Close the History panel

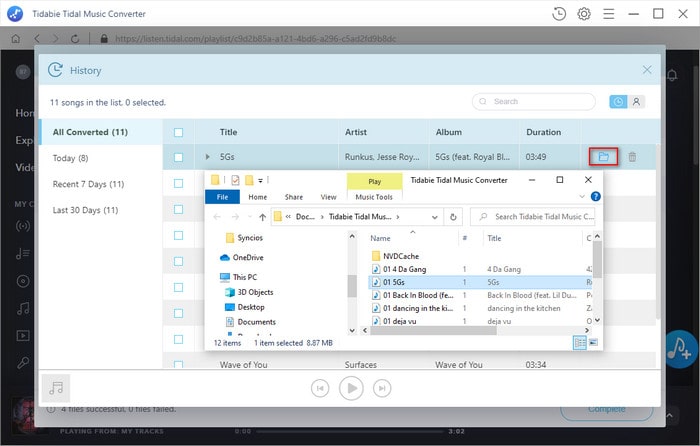(x=647, y=70)
